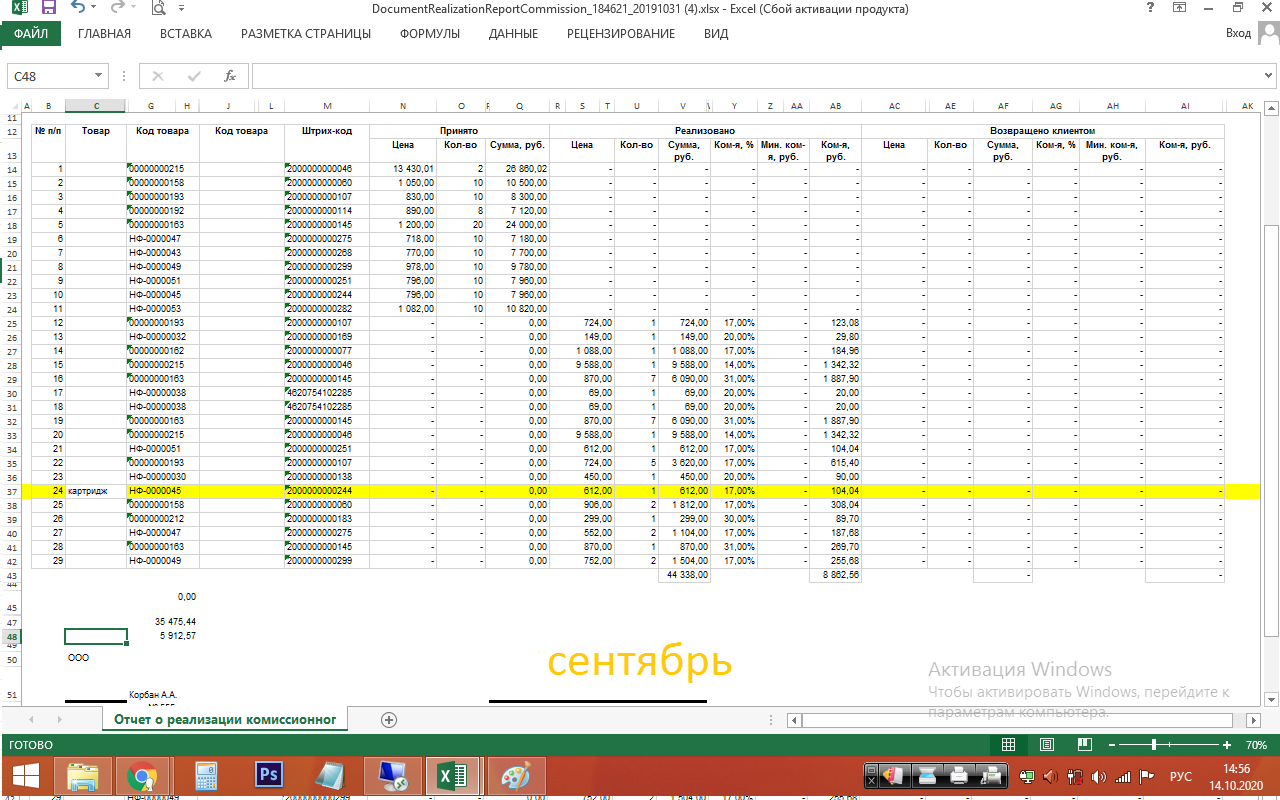Select the Отчет о реализации комиссионног sheet tab
The image size is (1280, 800).
225,719
